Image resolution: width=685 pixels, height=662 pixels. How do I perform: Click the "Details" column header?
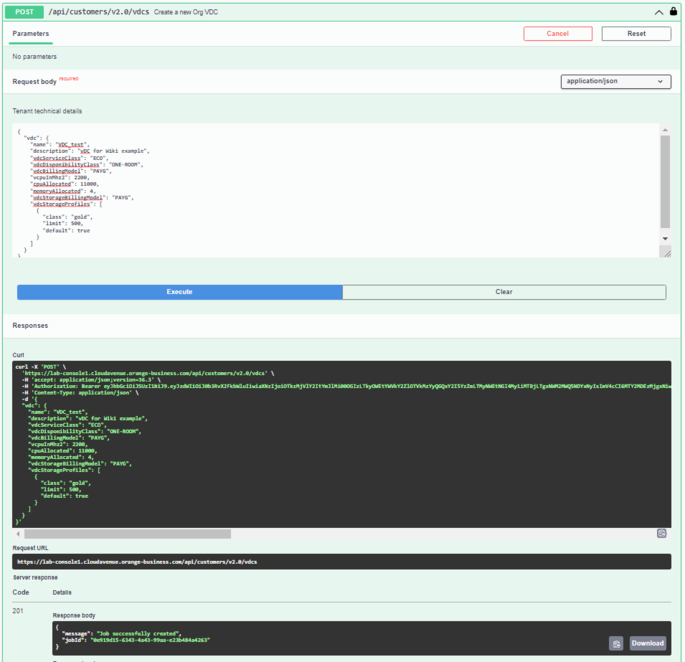pos(62,593)
